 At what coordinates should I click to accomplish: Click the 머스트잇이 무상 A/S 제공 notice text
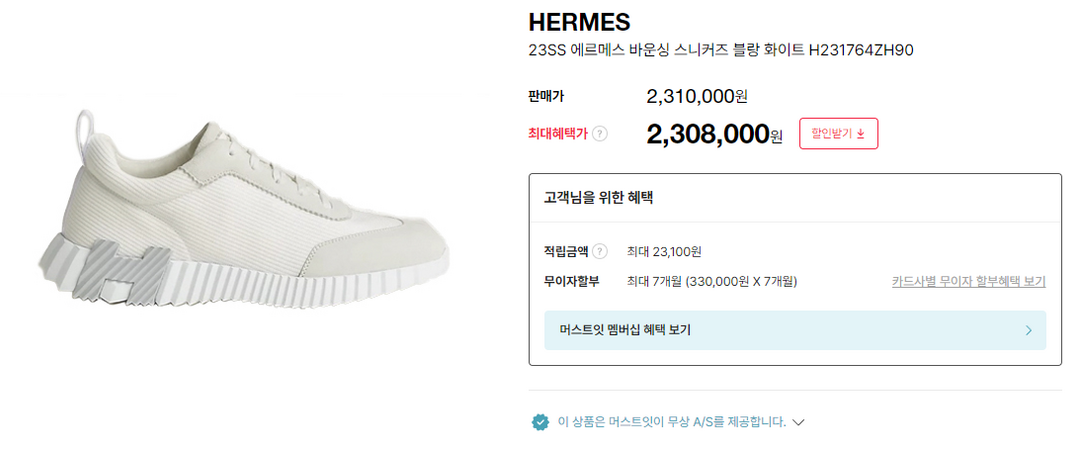[671, 422]
